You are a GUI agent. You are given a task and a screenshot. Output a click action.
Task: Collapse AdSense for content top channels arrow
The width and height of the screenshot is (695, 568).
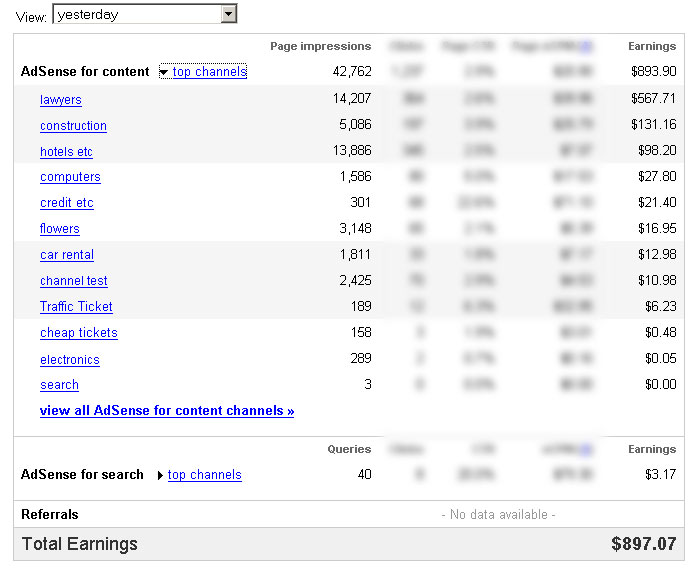164,72
